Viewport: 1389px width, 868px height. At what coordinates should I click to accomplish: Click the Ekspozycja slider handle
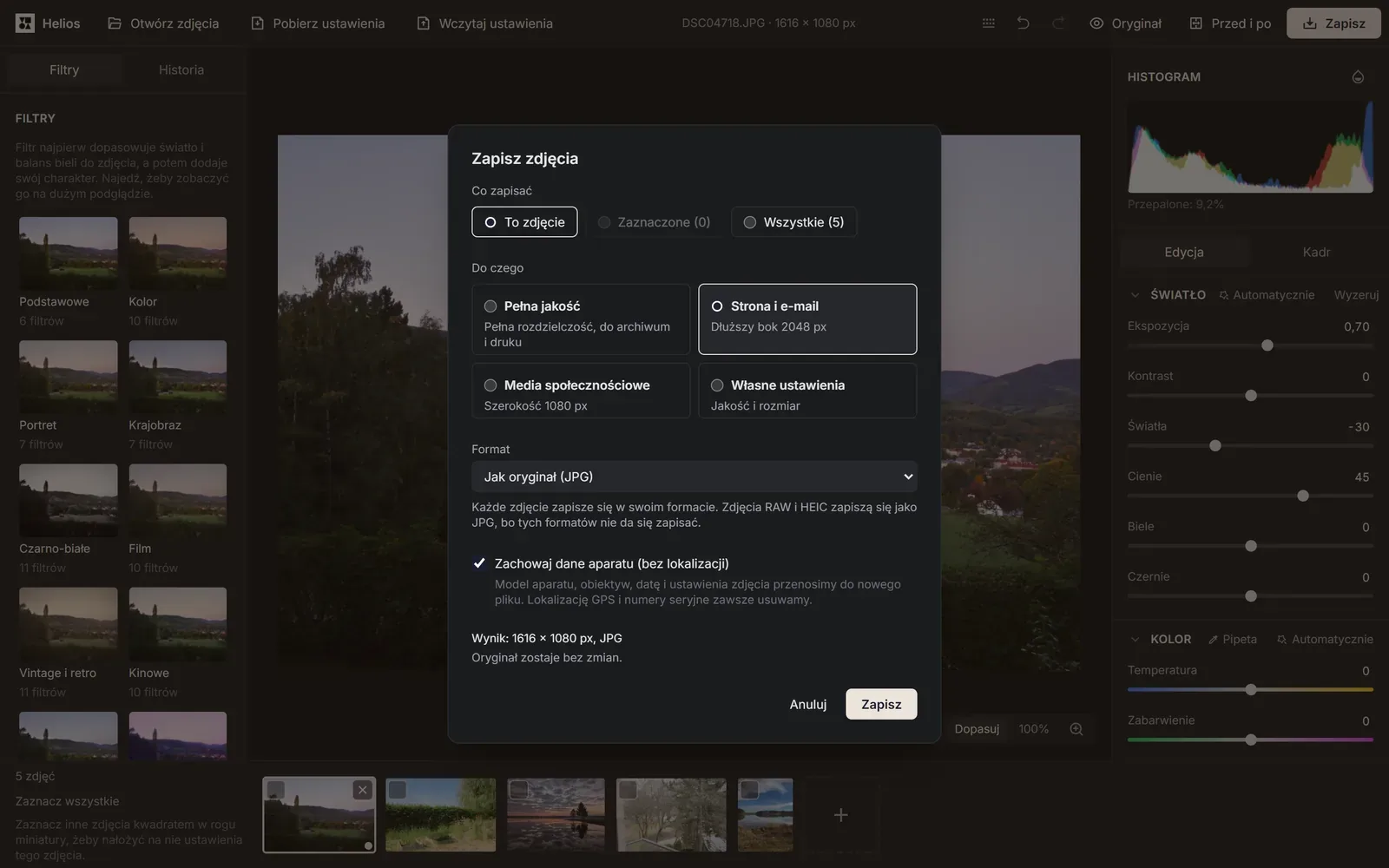pos(1267,345)
